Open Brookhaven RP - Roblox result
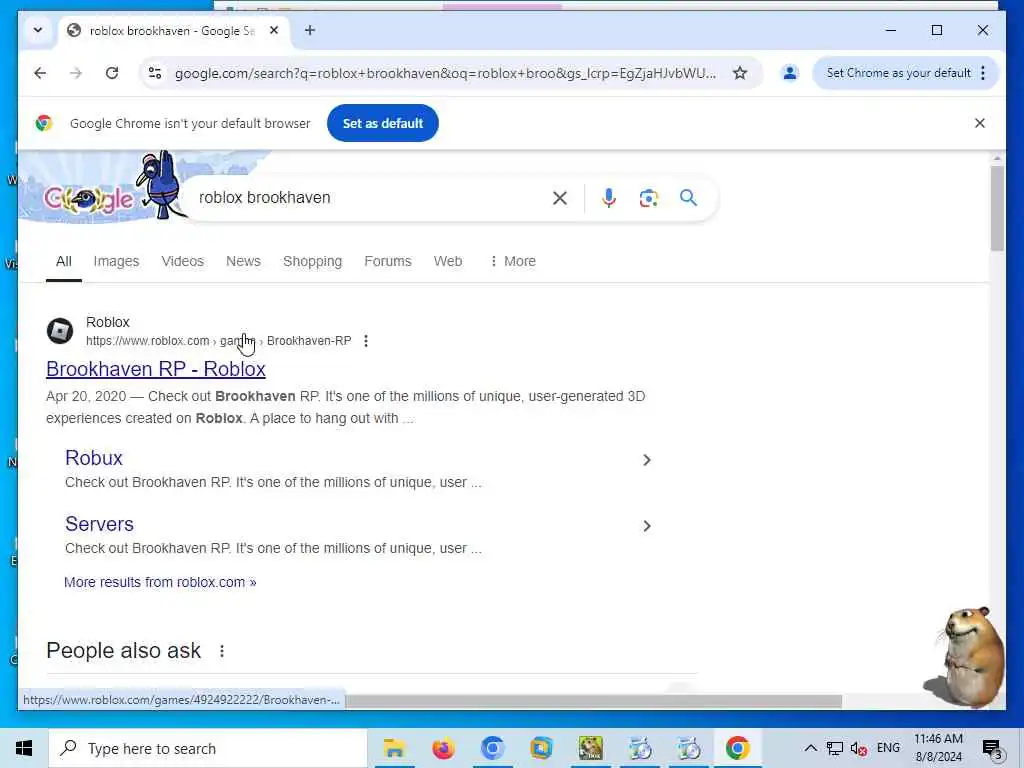 pyautogui.click(x=156, y=369)
